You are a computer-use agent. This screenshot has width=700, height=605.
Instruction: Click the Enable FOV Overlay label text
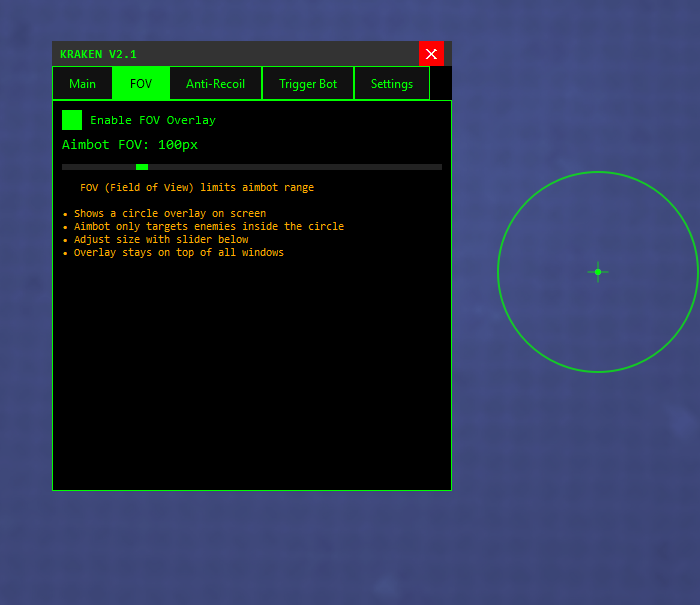(x=153, y=120)
